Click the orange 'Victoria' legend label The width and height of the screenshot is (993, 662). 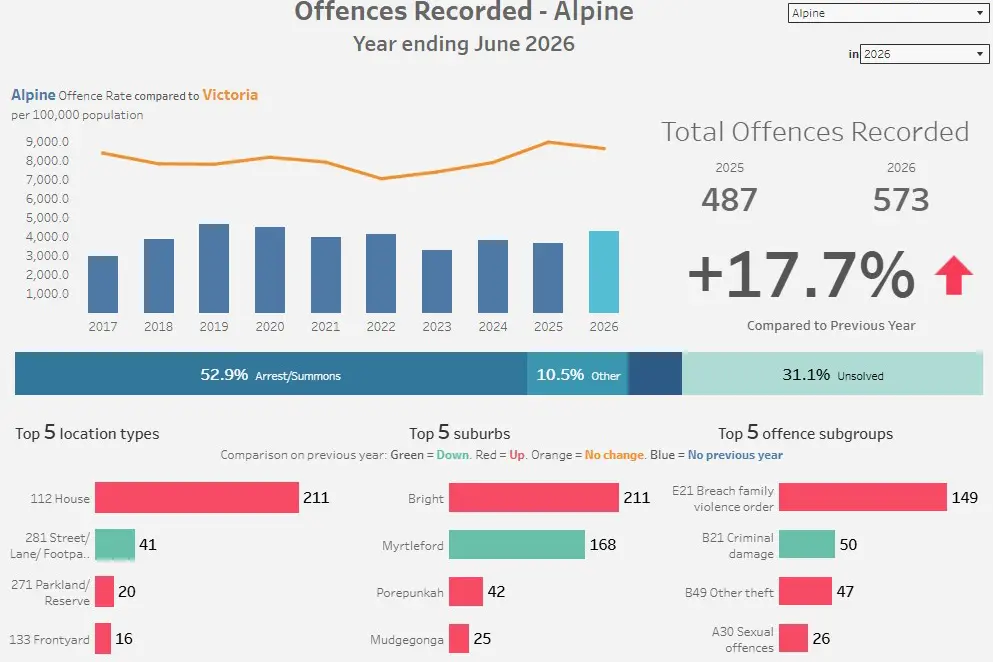(x=230, y=95)
